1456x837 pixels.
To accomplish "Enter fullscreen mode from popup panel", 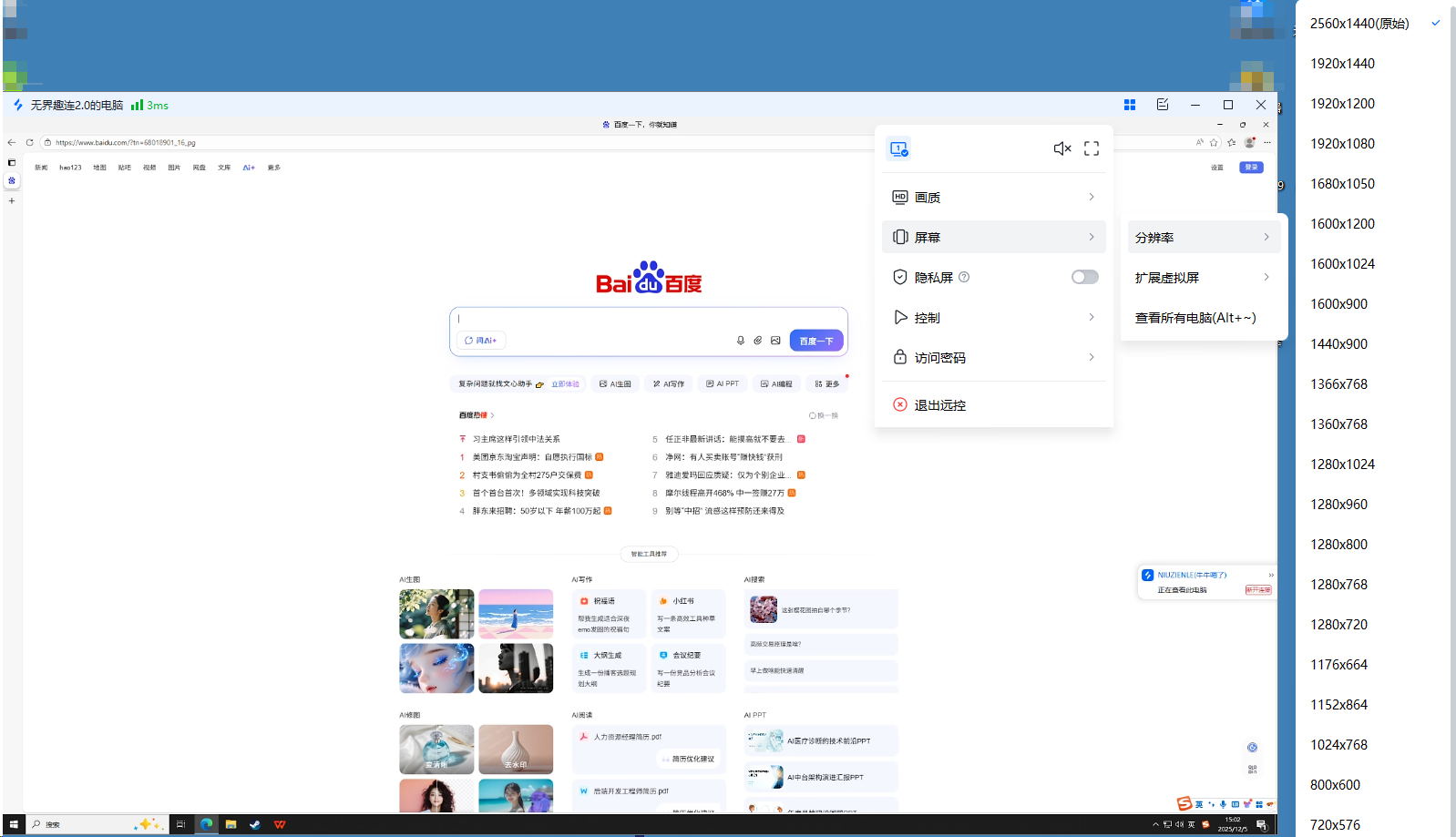I will coord(1092,148).
